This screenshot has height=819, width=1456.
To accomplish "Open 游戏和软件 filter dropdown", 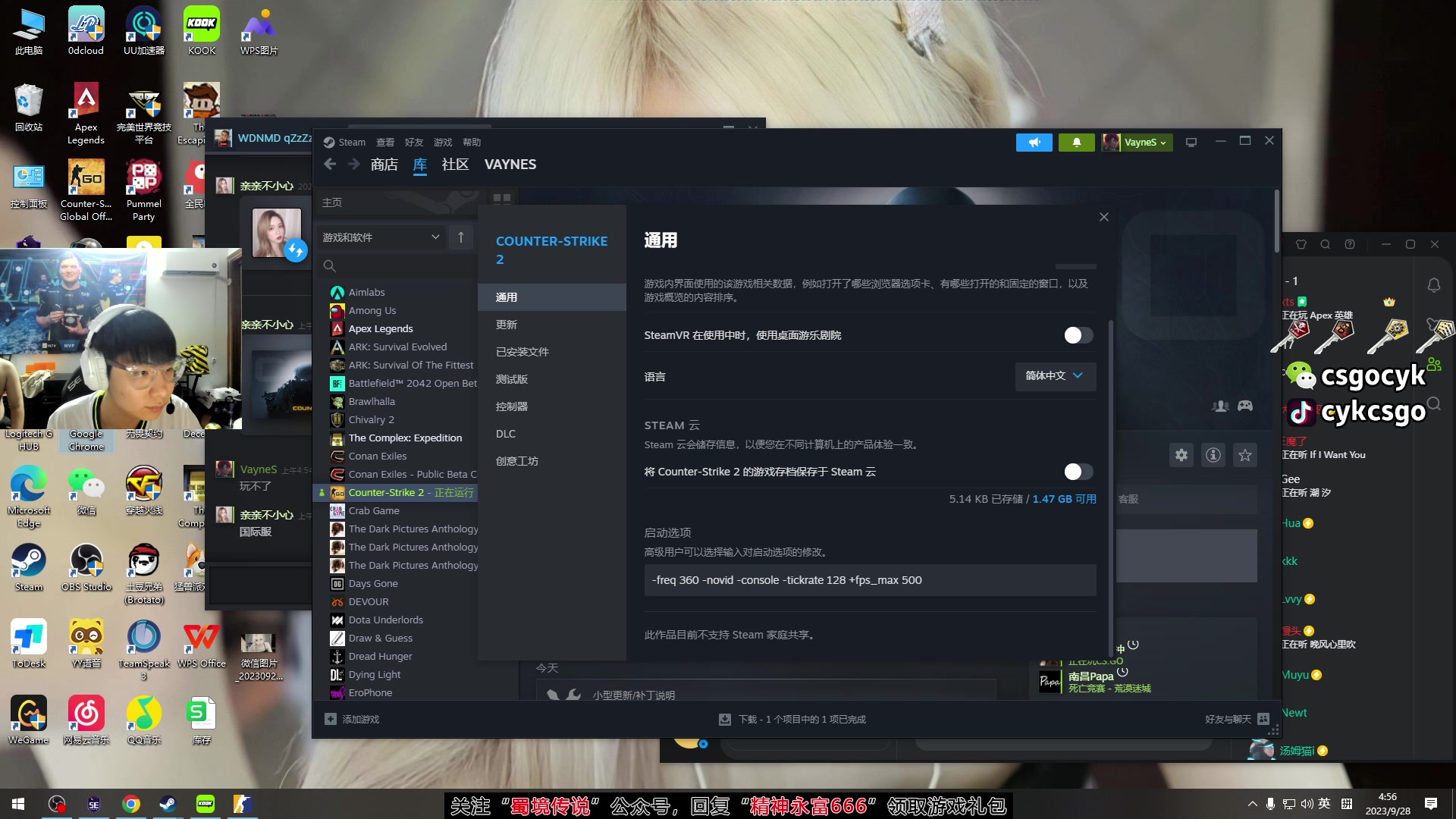I will 381,237.
